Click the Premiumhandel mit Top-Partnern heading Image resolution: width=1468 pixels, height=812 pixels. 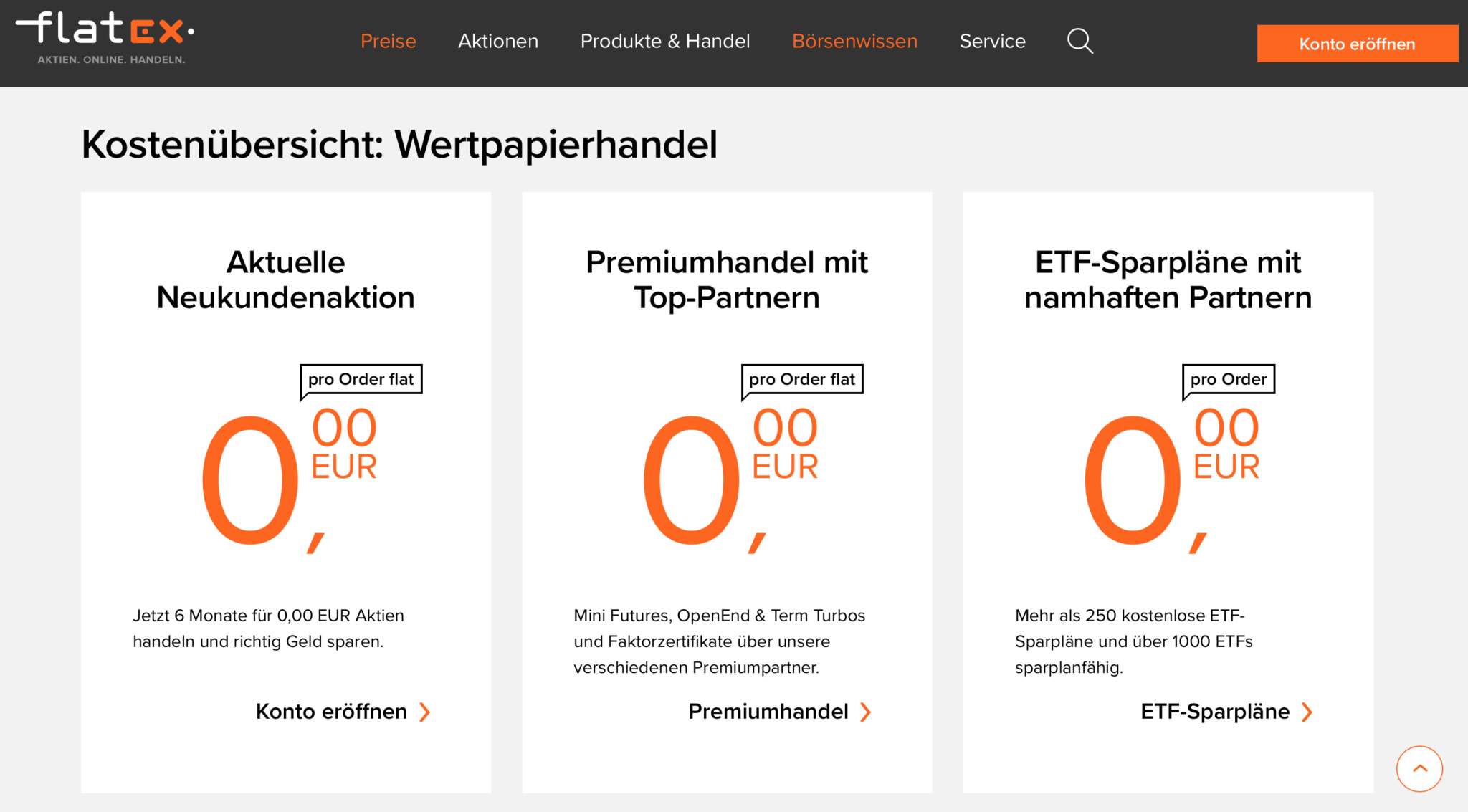[x=727, y=280]
